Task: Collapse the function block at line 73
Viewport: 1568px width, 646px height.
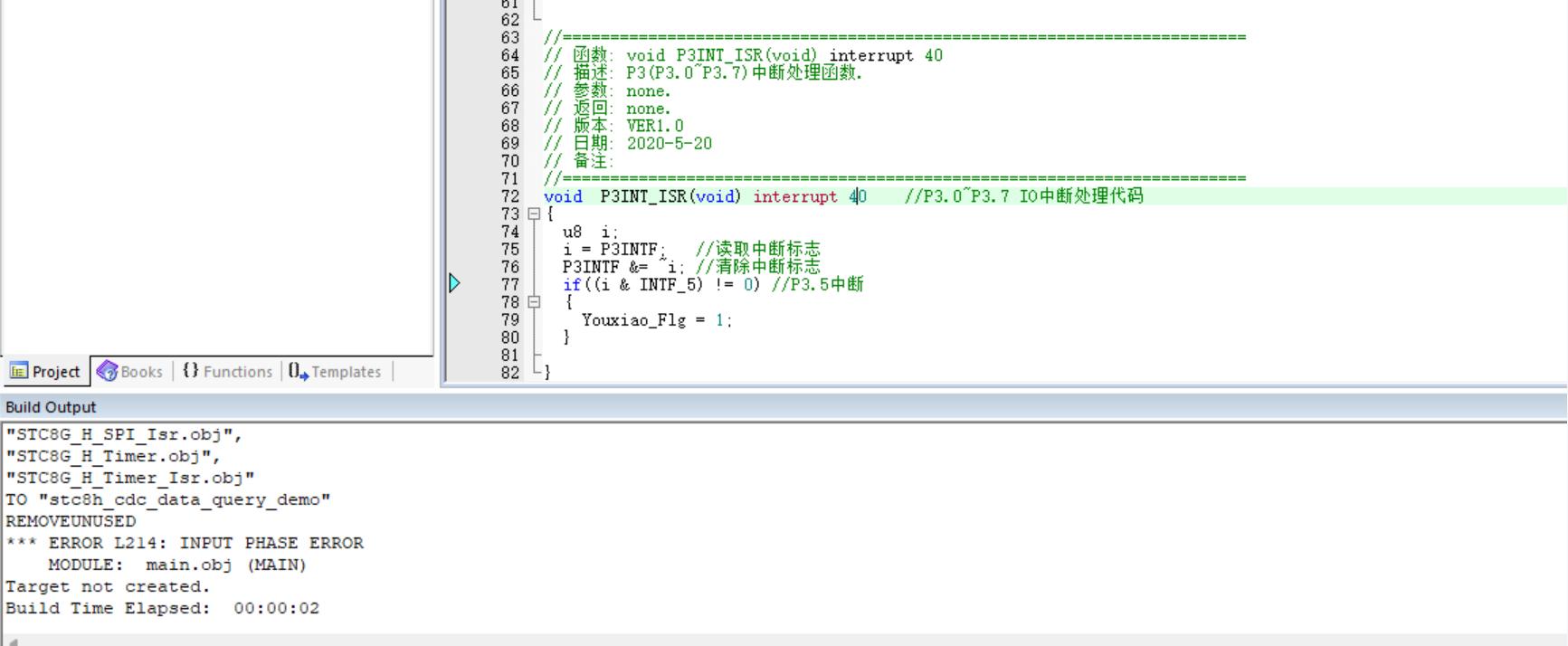Action: pyautogui.click(x=534, y=214)
